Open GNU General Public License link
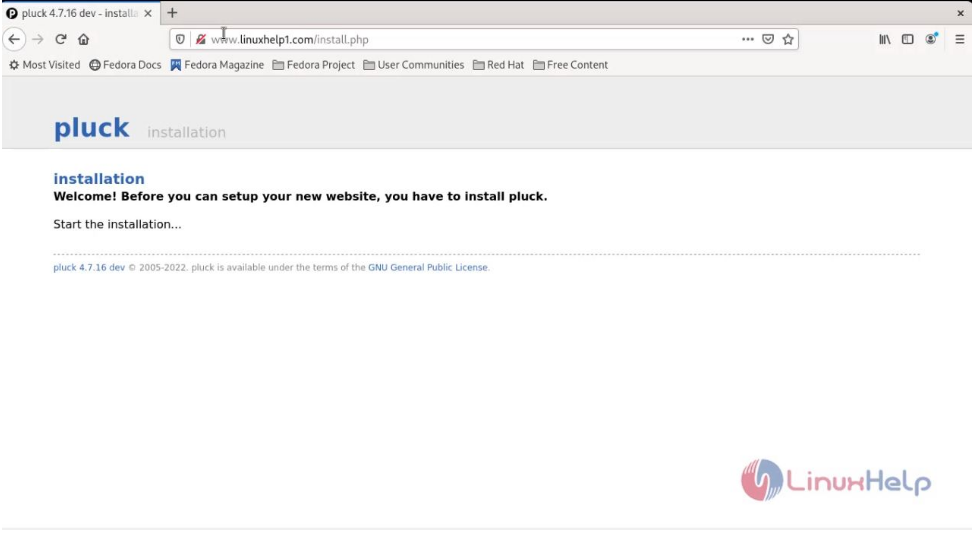 (428, 267)
